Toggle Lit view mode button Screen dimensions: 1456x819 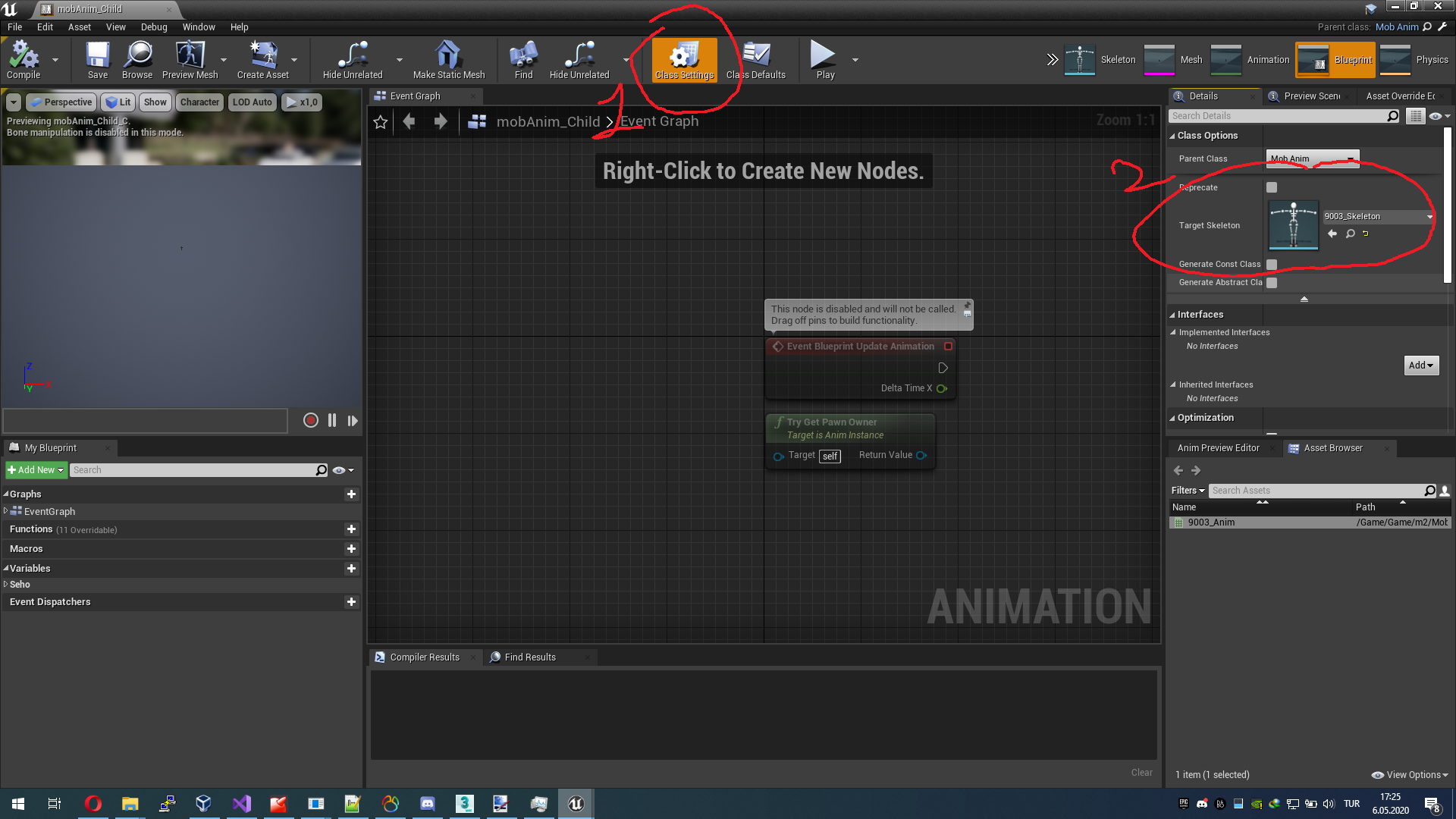pyautogui.click(x=118, y=102)
